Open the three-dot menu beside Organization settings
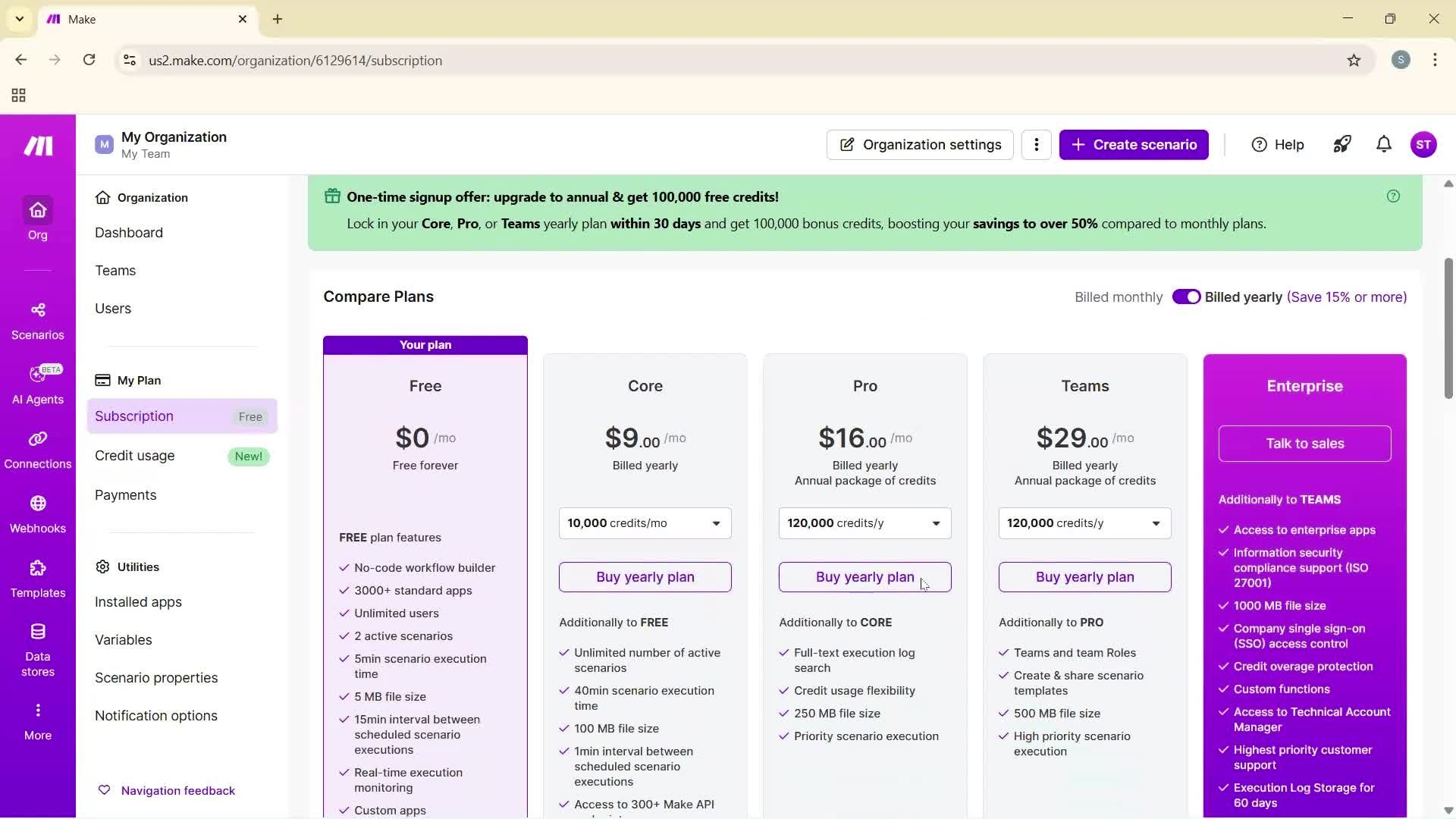The height and width of the screenshot is (819, 1456). (1037, 144)
